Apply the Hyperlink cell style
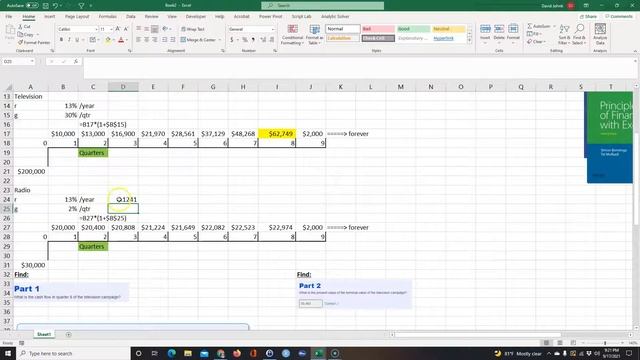 click(448, 38)
